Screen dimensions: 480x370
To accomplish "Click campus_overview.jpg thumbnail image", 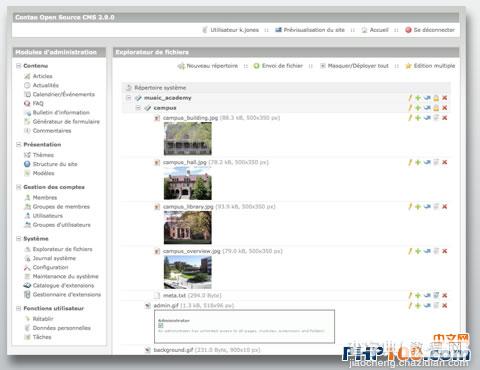I will click(188, 272).
